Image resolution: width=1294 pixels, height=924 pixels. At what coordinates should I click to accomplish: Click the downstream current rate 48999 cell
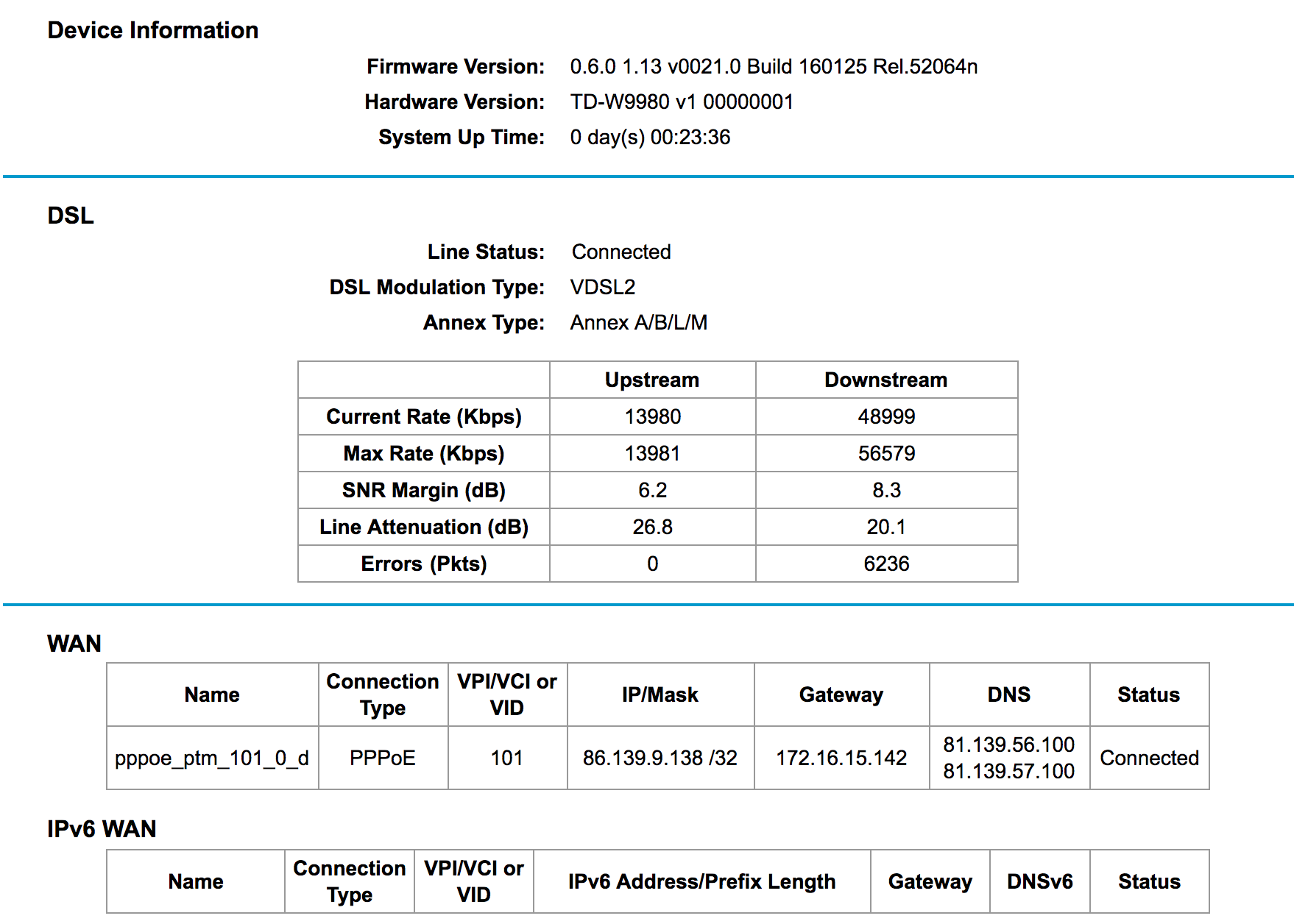coord(885,416)
